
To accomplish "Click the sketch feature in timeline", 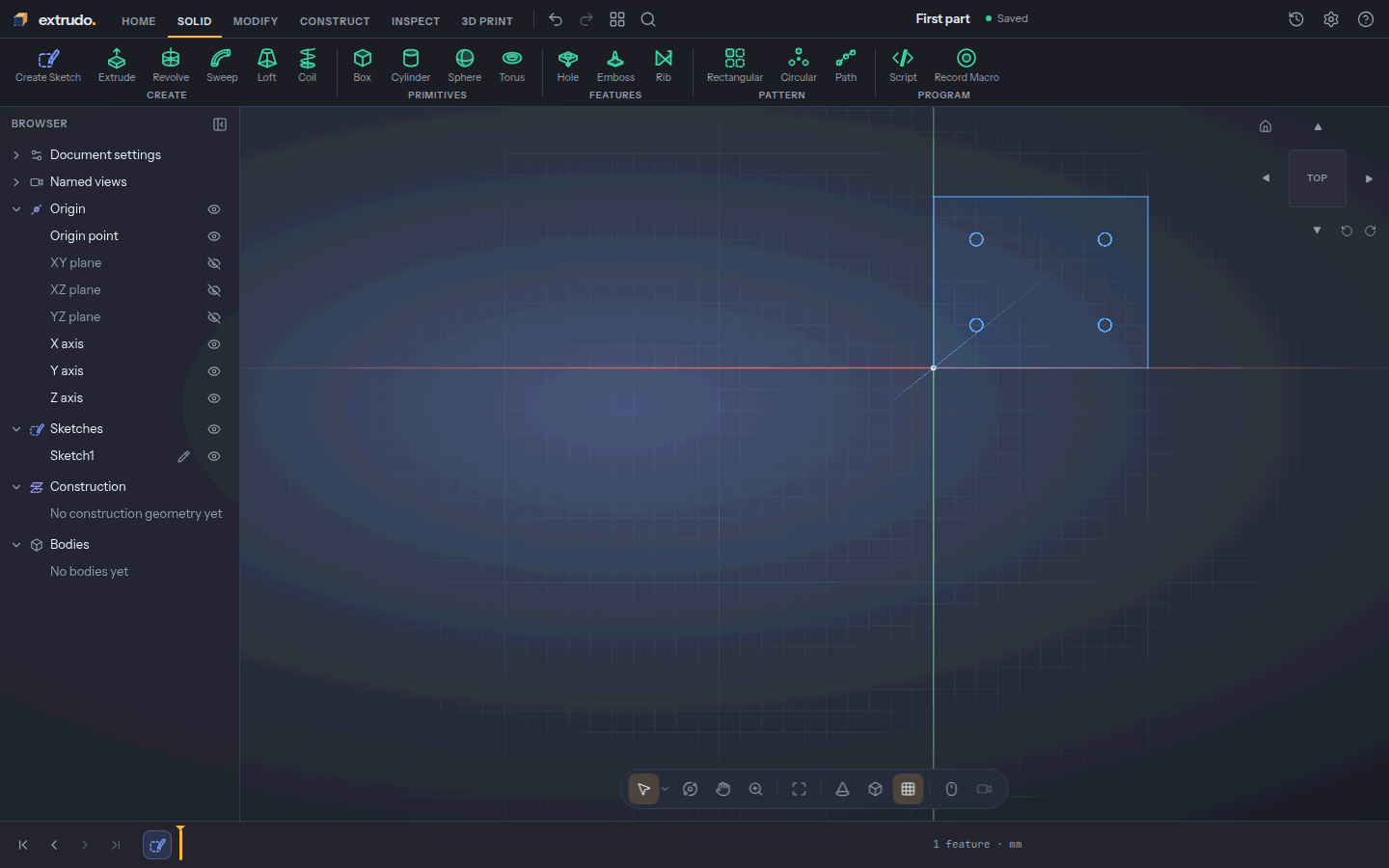I will coord(157,845).
